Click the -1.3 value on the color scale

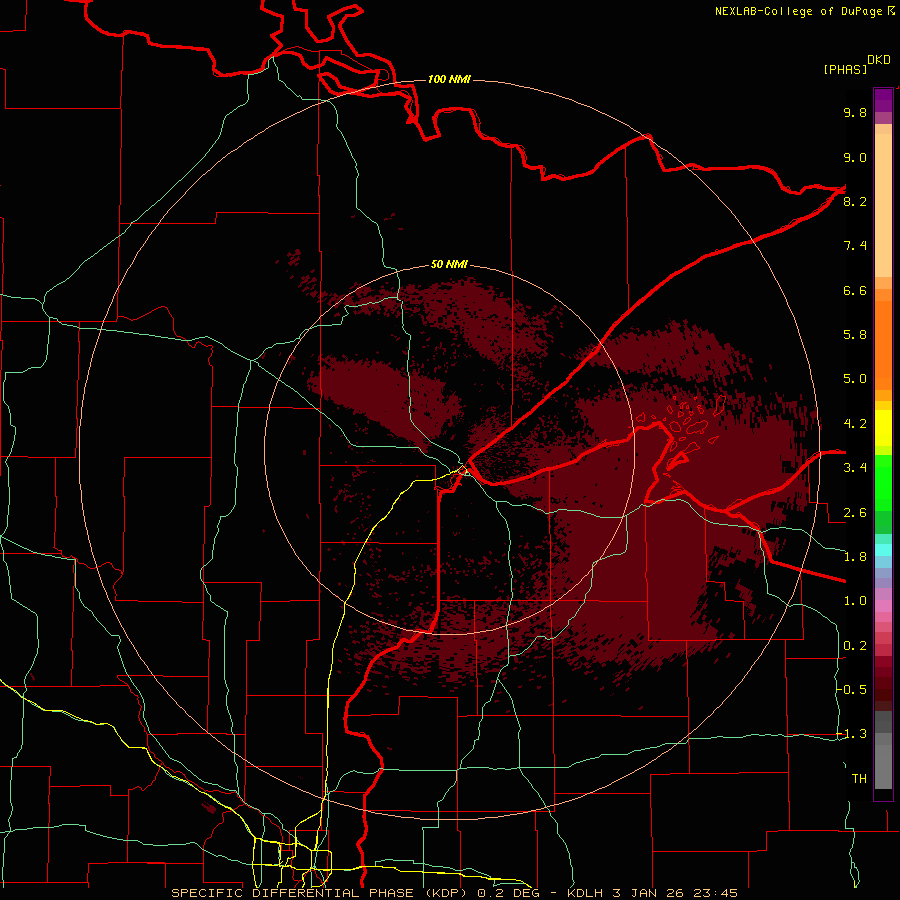[851, 734]
